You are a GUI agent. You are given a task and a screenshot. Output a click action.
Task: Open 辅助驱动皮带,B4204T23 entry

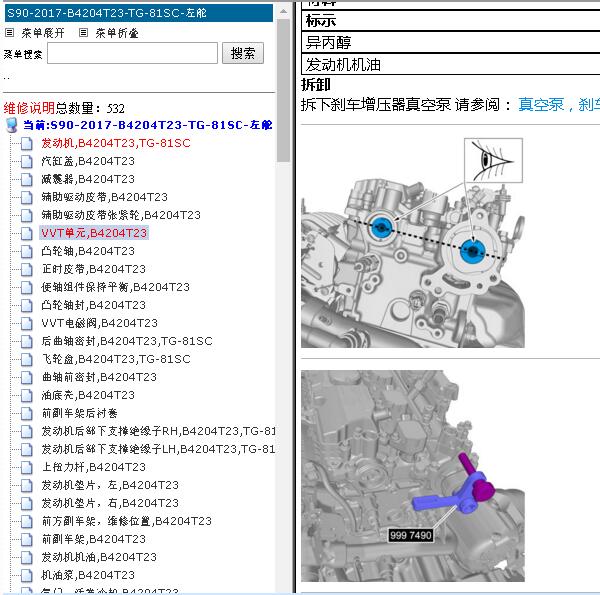pyautogui.click(x=104, y=197)
